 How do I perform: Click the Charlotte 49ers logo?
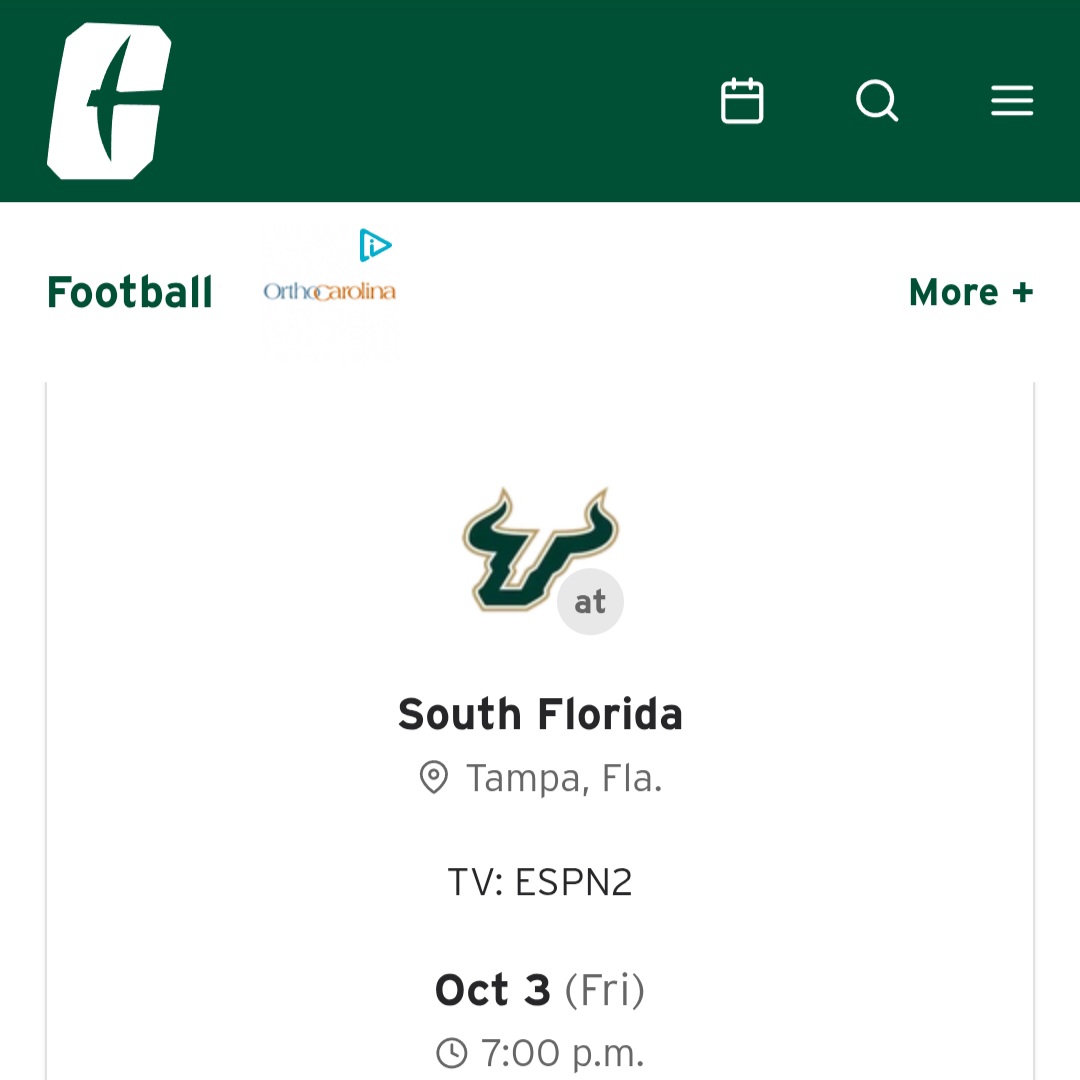click(109, 101)
